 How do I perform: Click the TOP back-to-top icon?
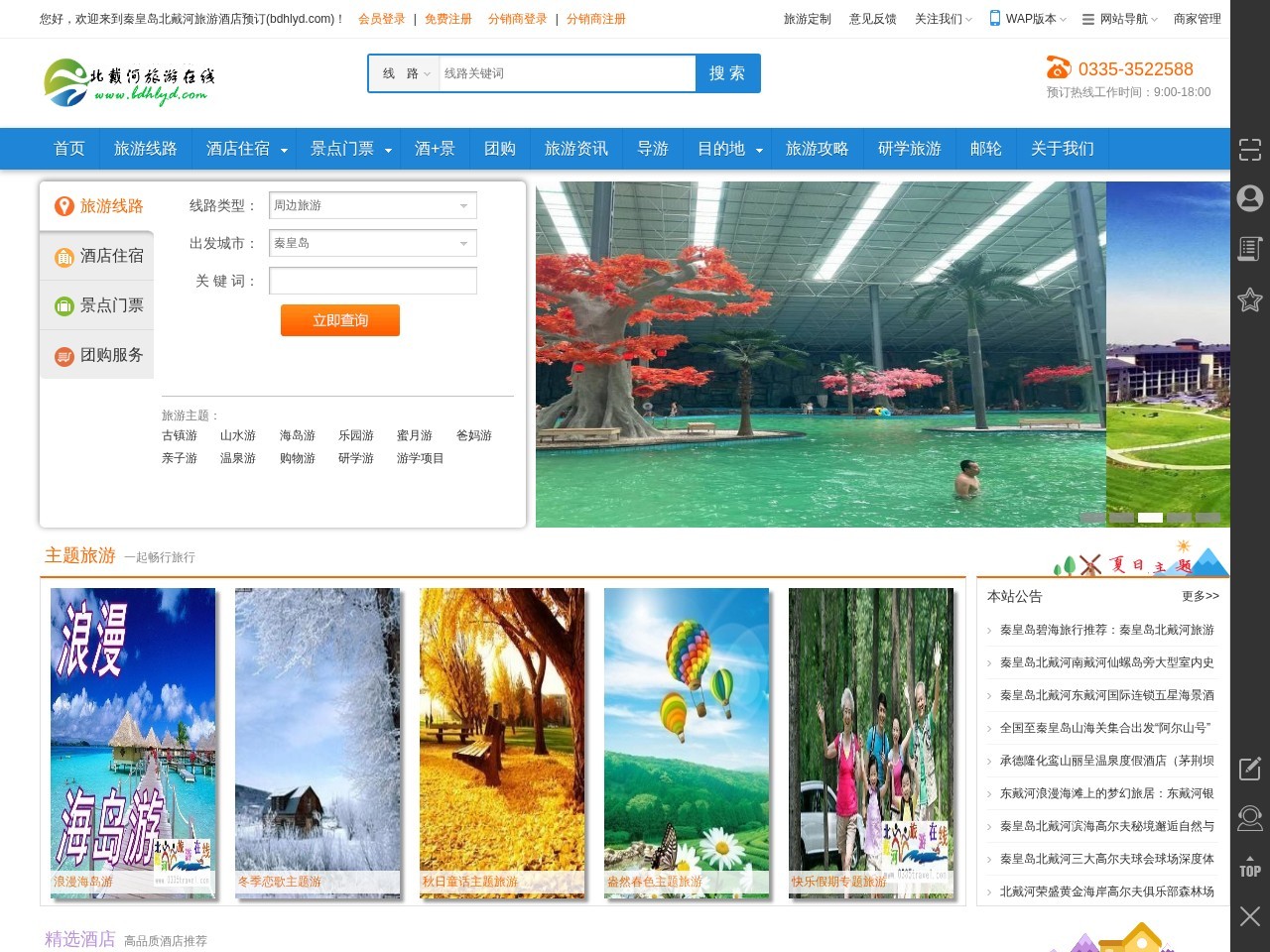pos(1249,865)
